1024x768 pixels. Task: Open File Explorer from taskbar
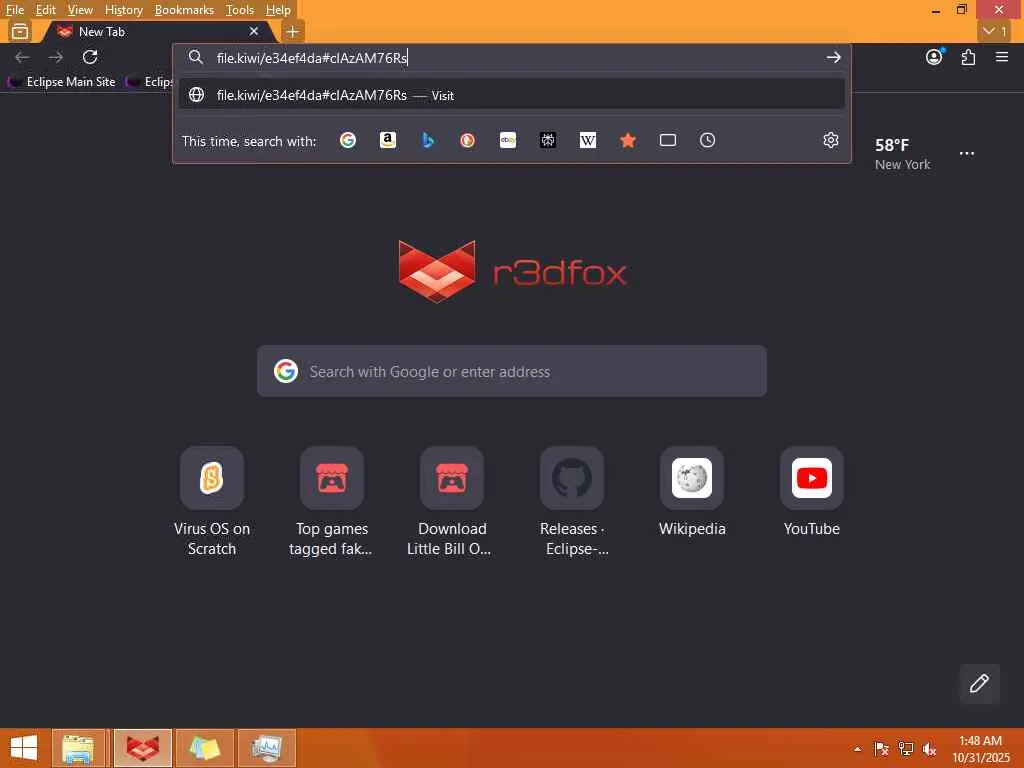coord(78,748)
